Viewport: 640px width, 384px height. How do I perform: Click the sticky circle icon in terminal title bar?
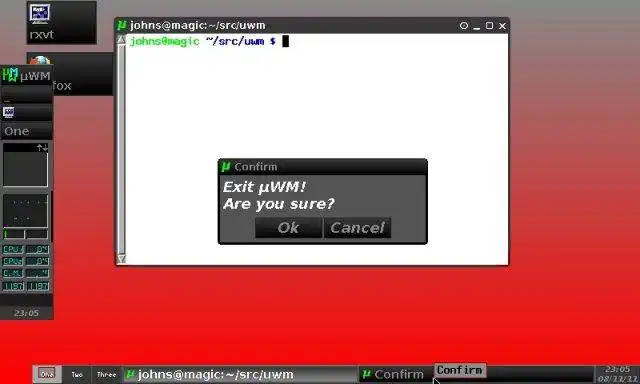coord(464,26)
